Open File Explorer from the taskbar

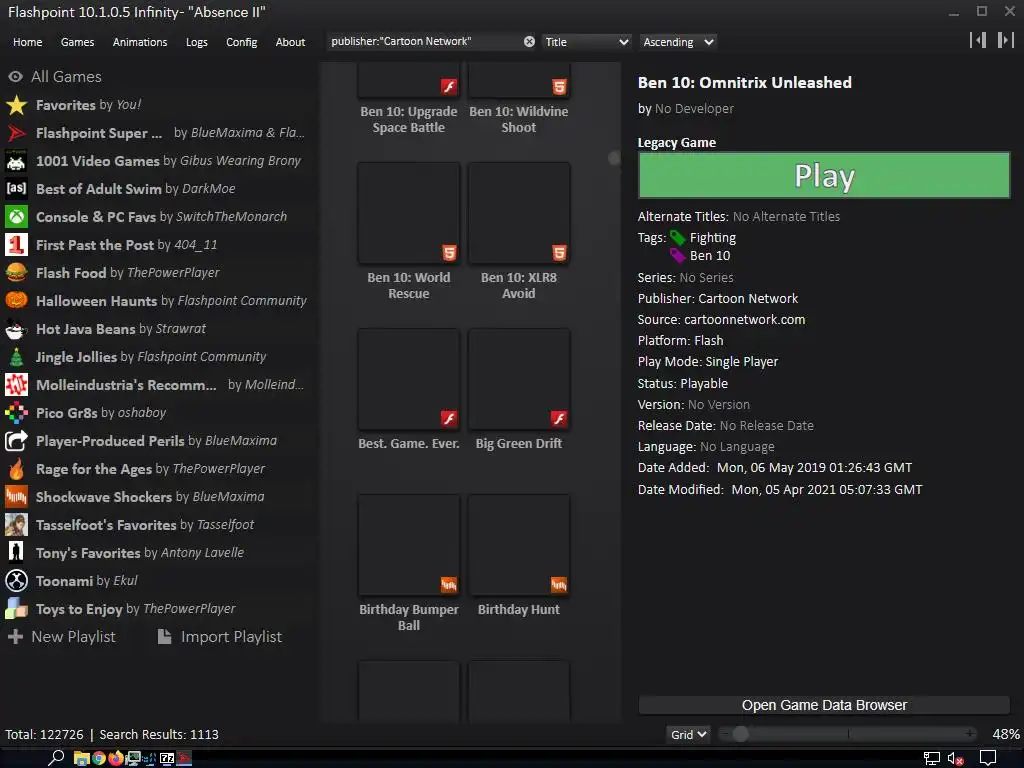[x=81, y=758]
